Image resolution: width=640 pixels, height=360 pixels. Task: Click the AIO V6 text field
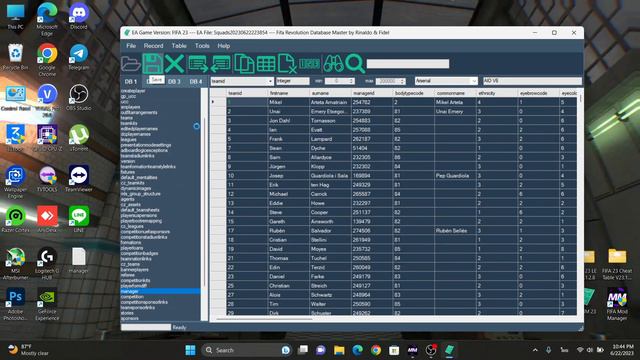[532, 81]
